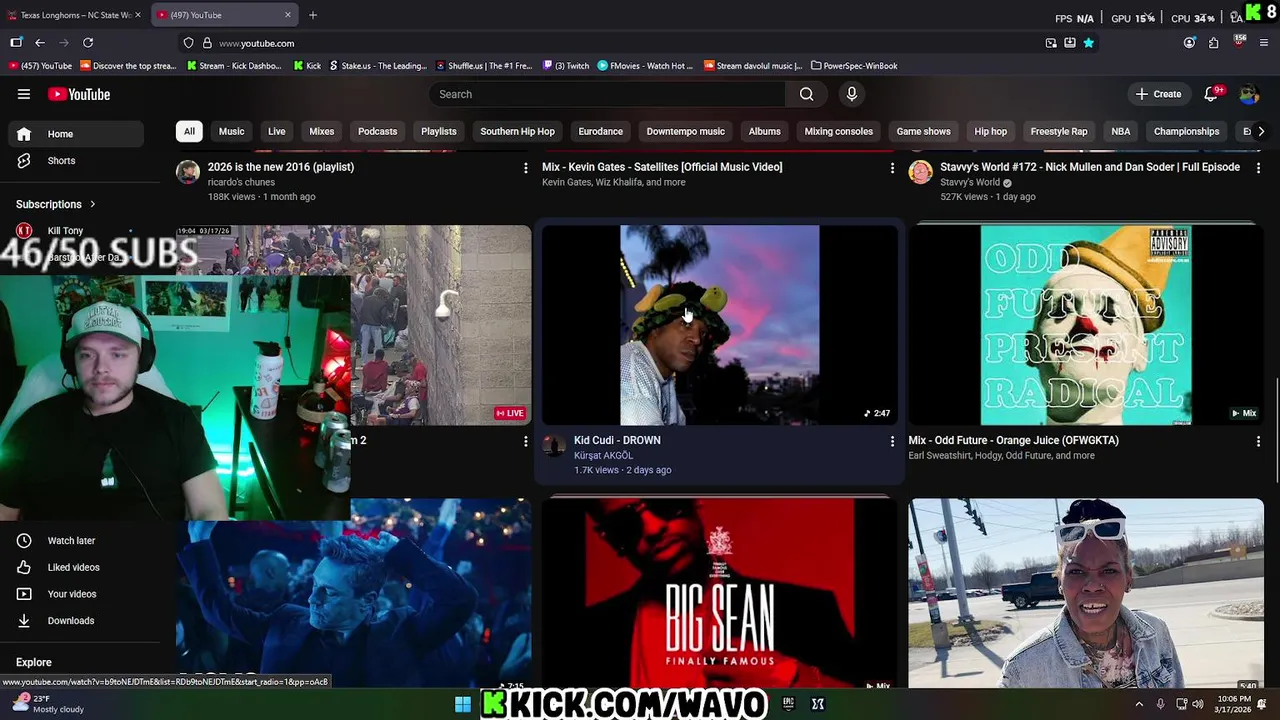This screenshot has height=720, width=1280.
Task: Open the (3) Twitch bookmark
Action: (x=566, y=66)
